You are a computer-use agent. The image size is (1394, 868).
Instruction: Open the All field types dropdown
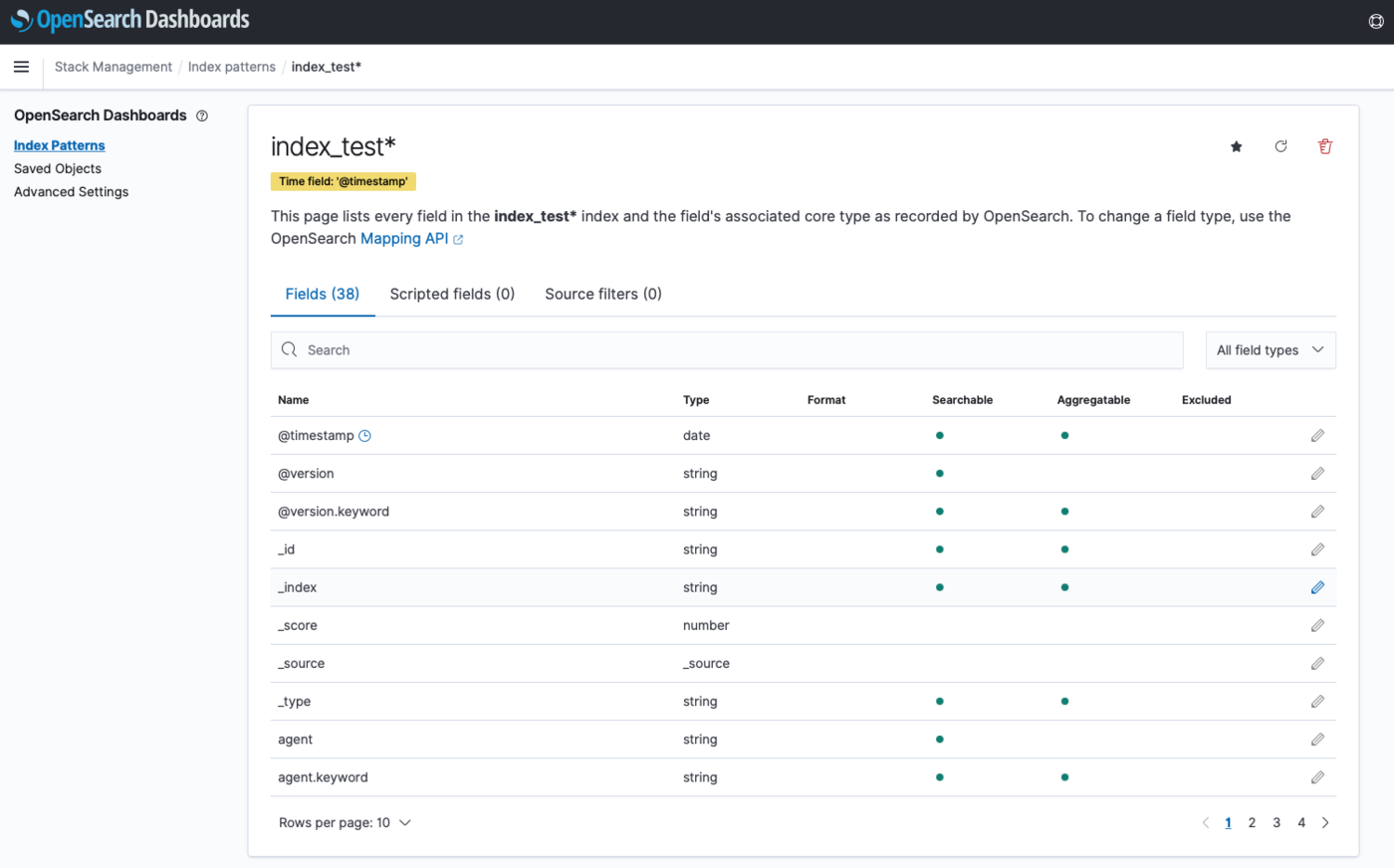tap(1270, 350)
